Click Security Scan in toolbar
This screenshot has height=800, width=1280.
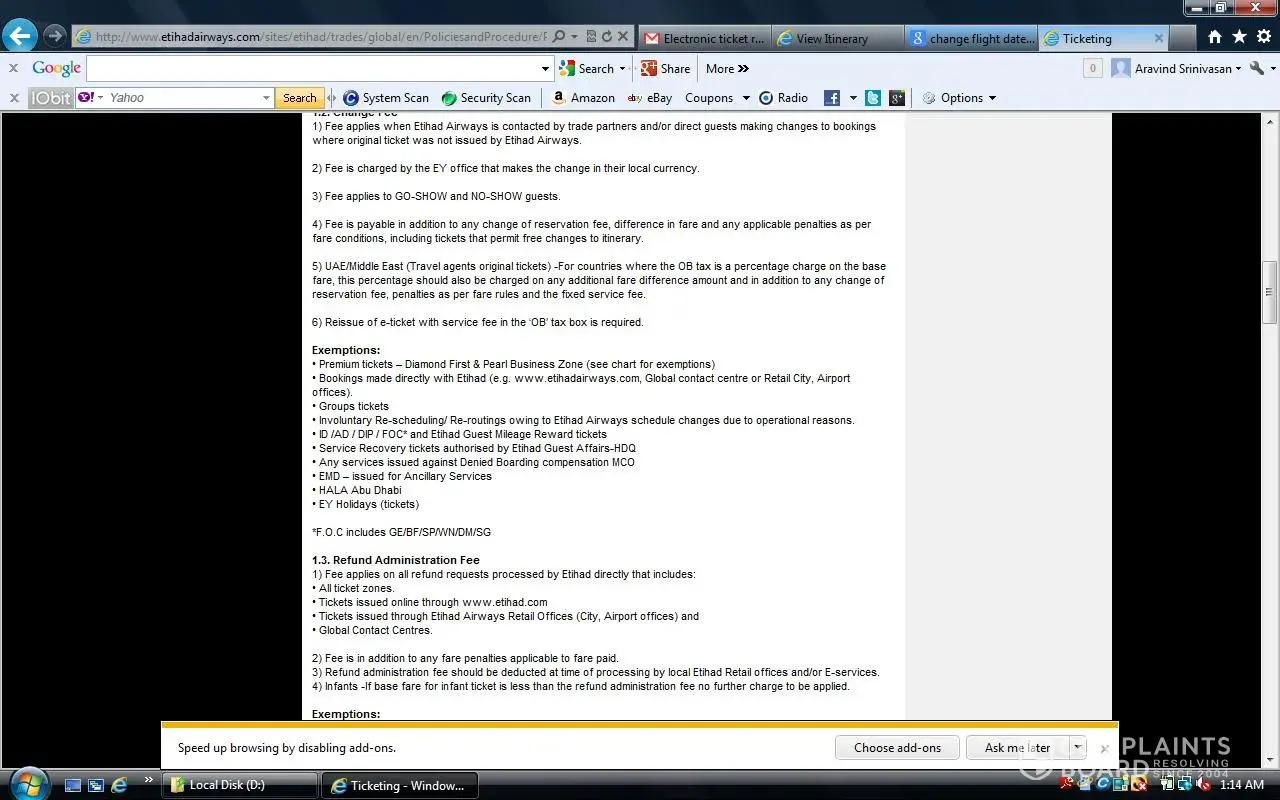pyautogui.click(x=486, y=98)
